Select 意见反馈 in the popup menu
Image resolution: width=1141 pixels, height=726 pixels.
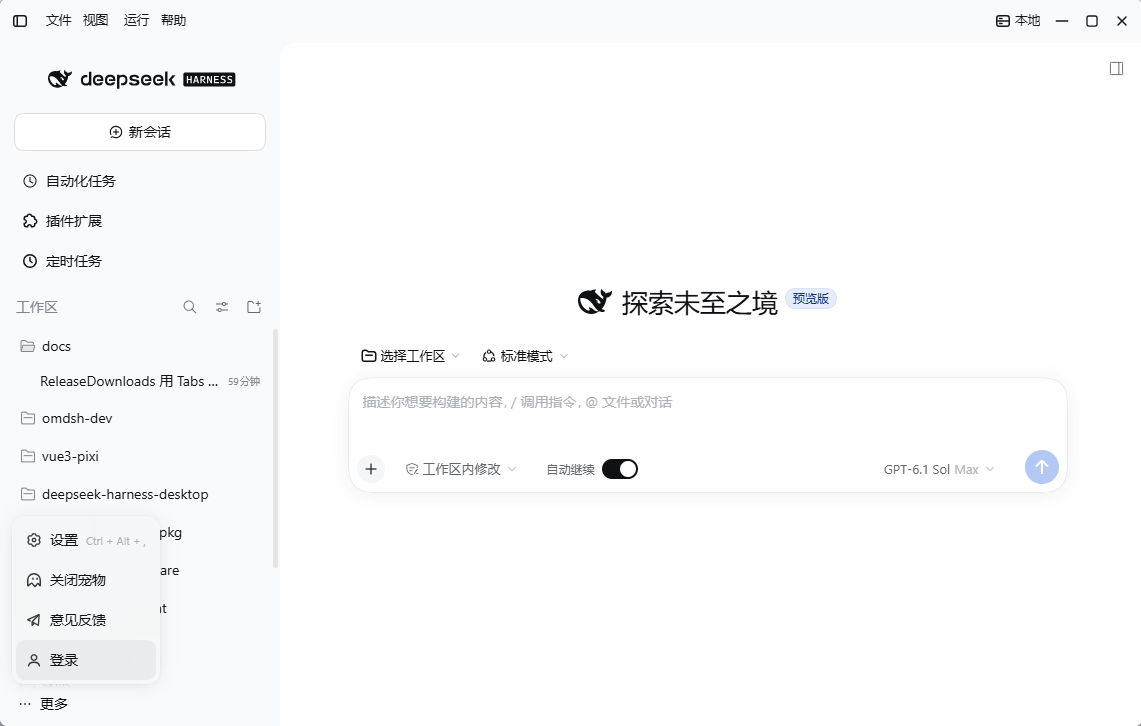click(86, 620)
